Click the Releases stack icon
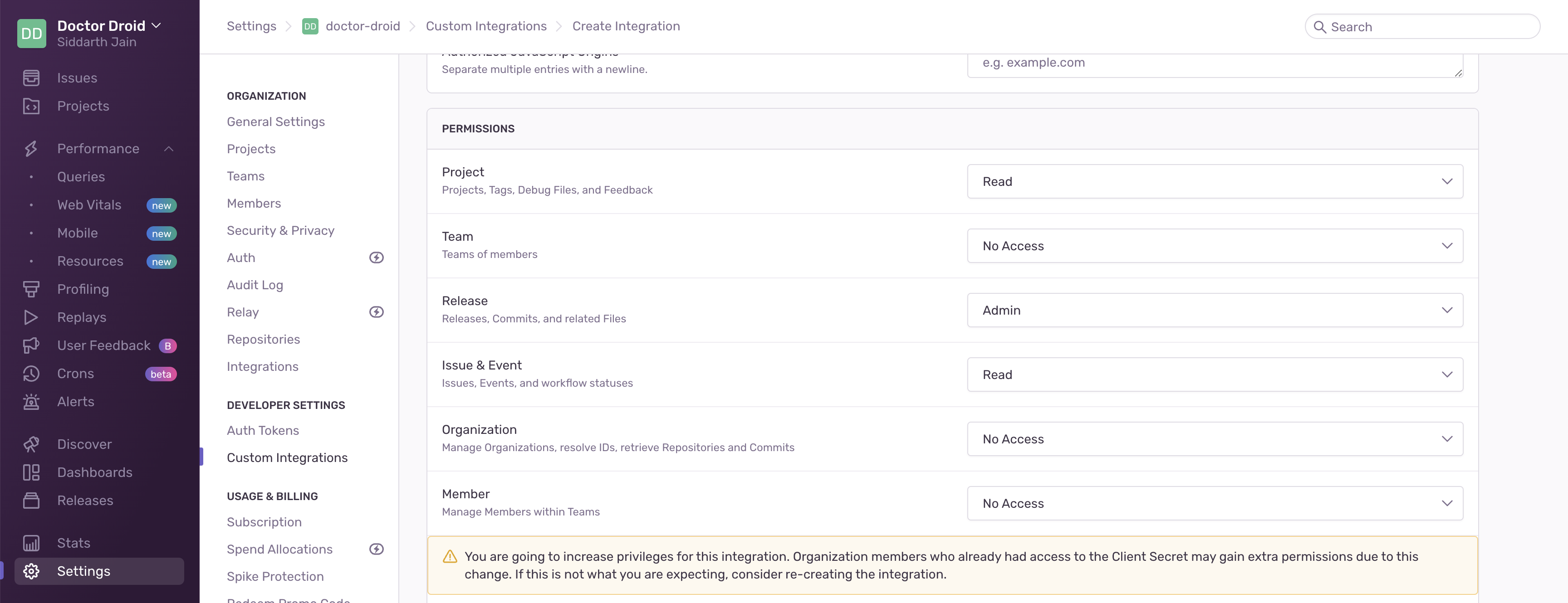The height and width of the screenshot is (603, 1568). [x=31, y=500]
